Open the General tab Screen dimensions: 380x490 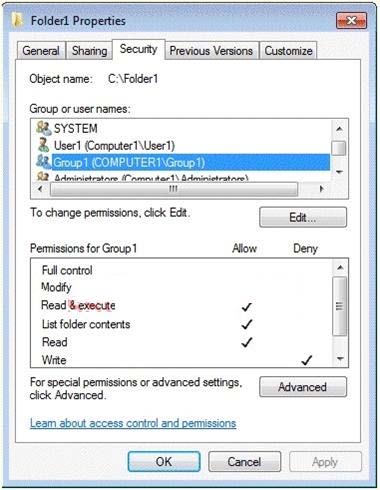pyautogui.click(x=41, y=51)
